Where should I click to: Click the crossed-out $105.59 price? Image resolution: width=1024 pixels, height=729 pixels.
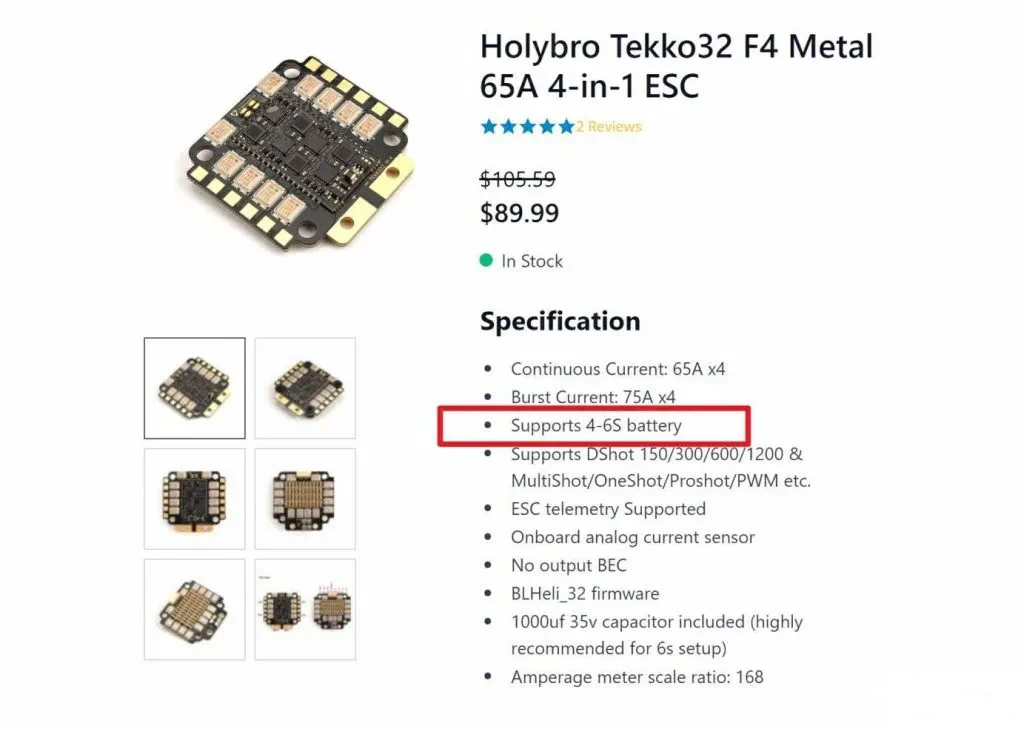point(517,179)
